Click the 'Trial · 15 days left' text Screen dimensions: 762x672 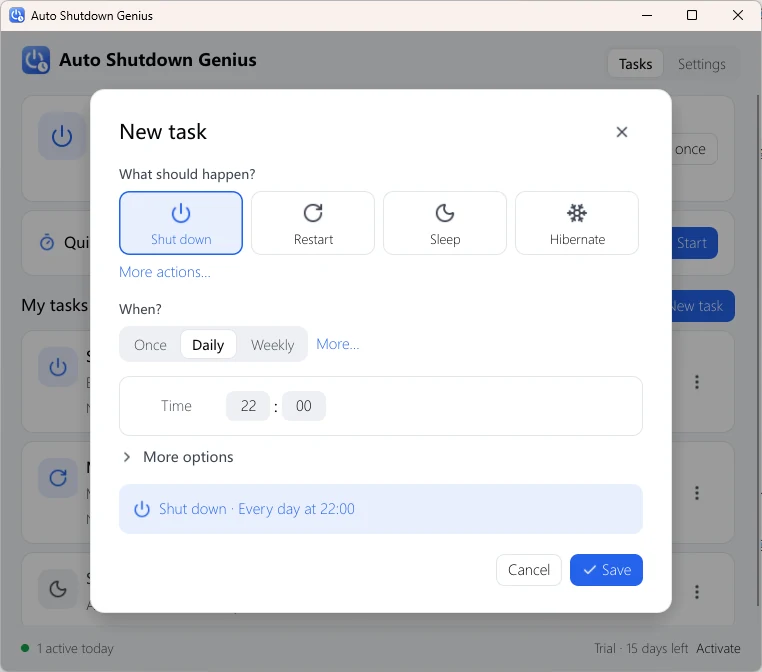point(641,648)
